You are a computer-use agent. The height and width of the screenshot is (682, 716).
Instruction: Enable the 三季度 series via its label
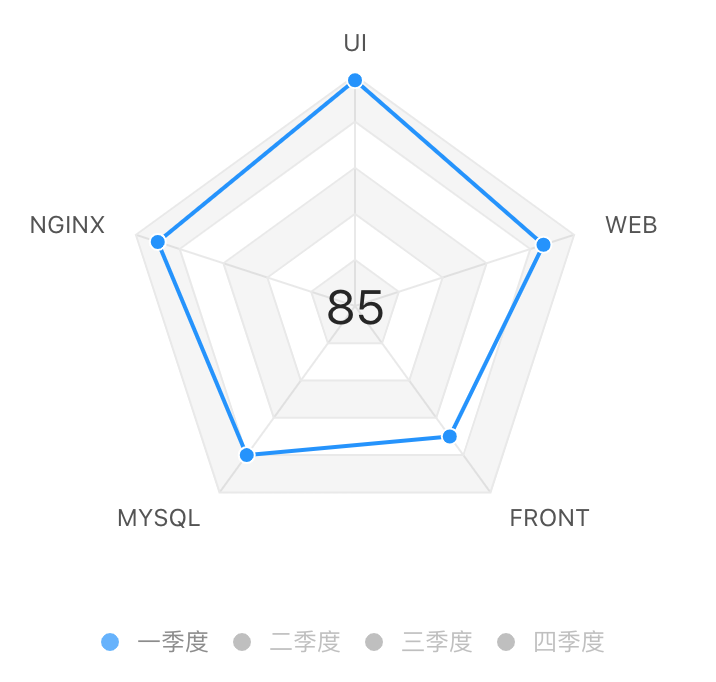[437, 642]
